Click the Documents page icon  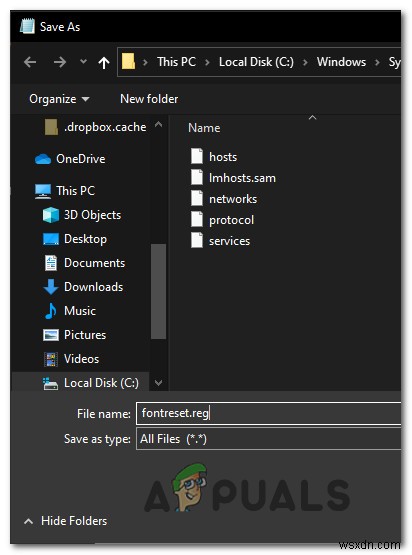point(51,263)
